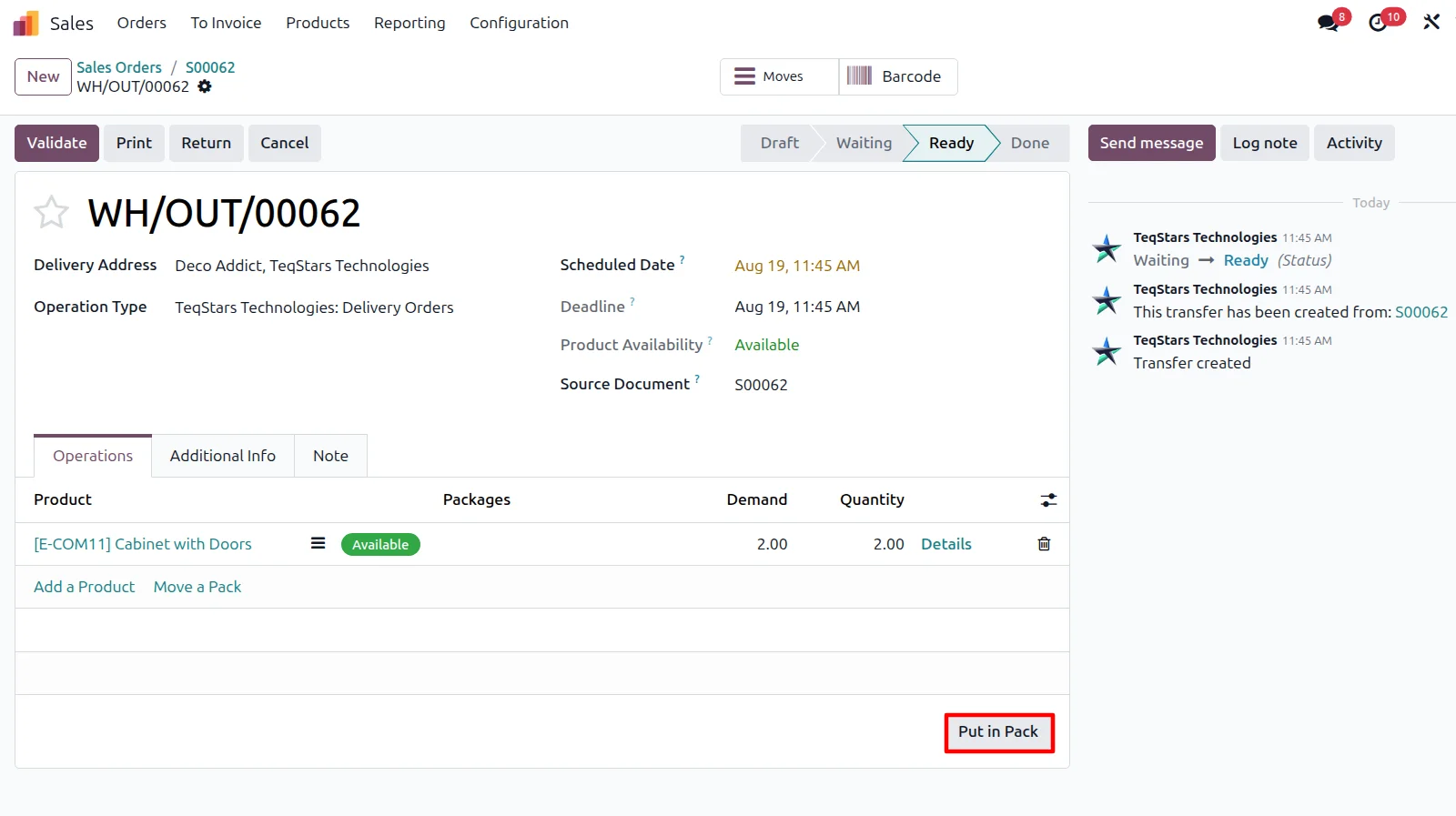Sort by Product column header
Image resolution: width=1456 pixels, height=816 pixels.
(63, 499)
